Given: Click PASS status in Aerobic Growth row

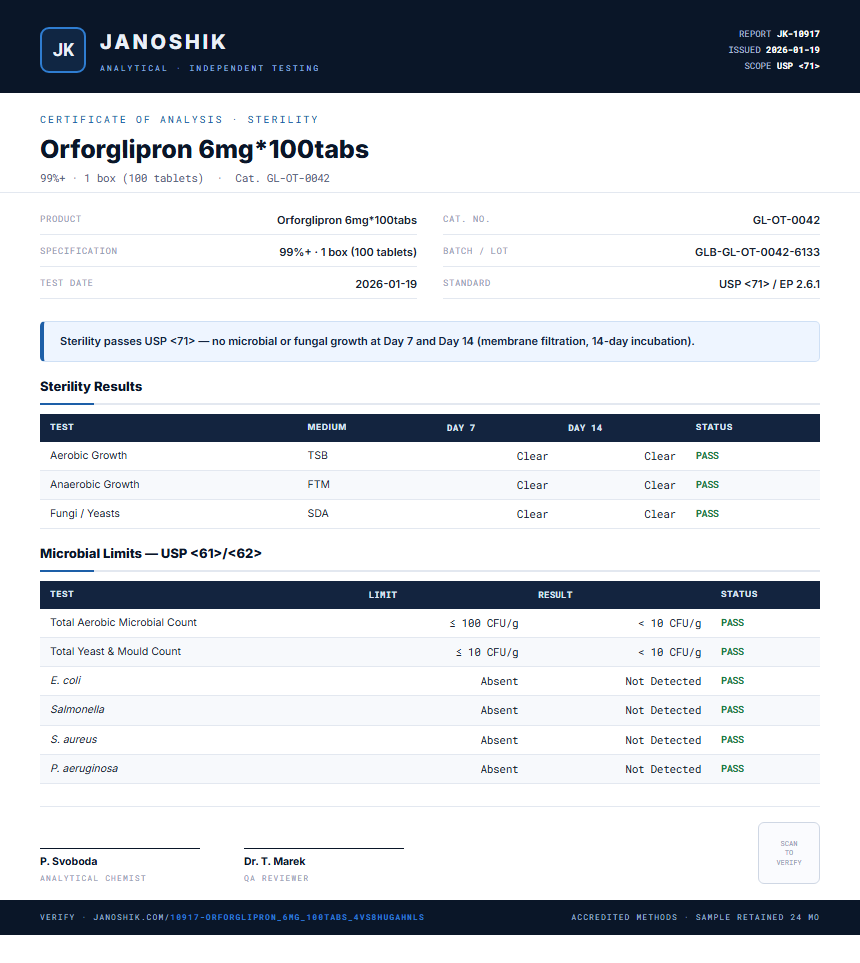Looking at the screenshot, I should click(707, 456).
